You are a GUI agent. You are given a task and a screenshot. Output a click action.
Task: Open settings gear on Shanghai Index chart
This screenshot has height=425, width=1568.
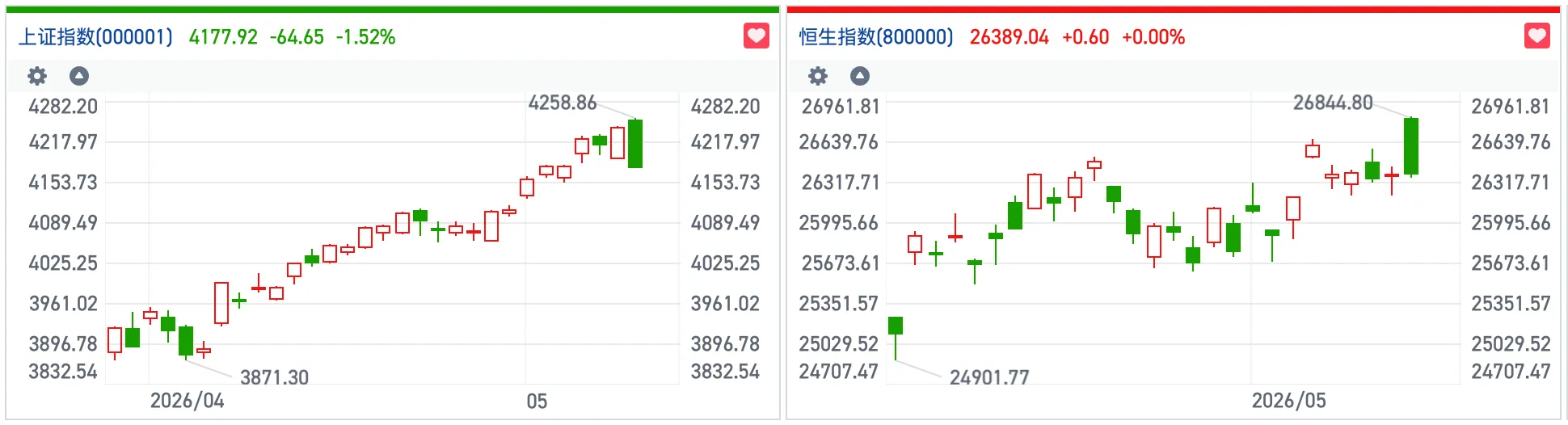[37, 76]
